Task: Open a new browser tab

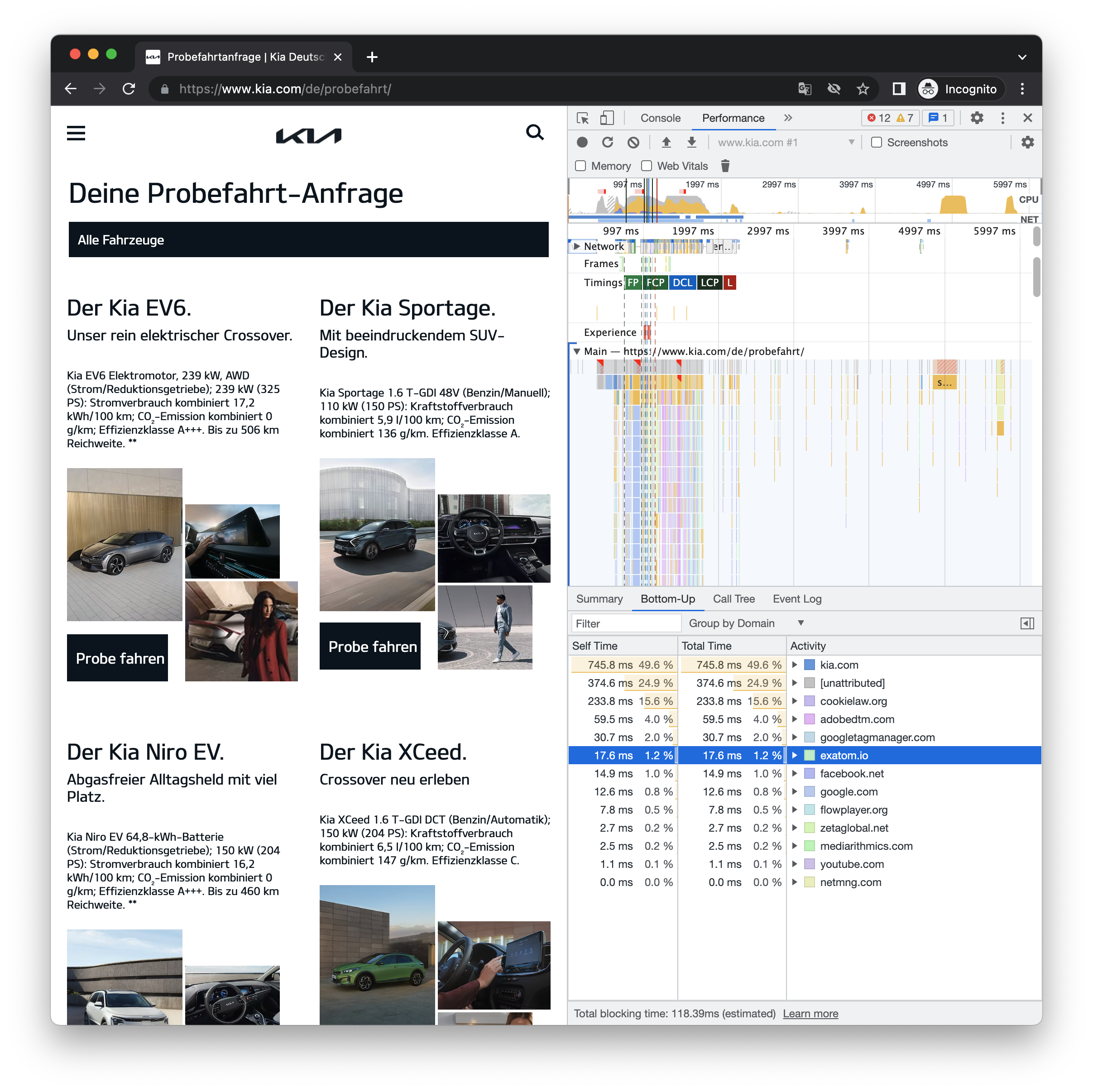Action: (372, 57)
